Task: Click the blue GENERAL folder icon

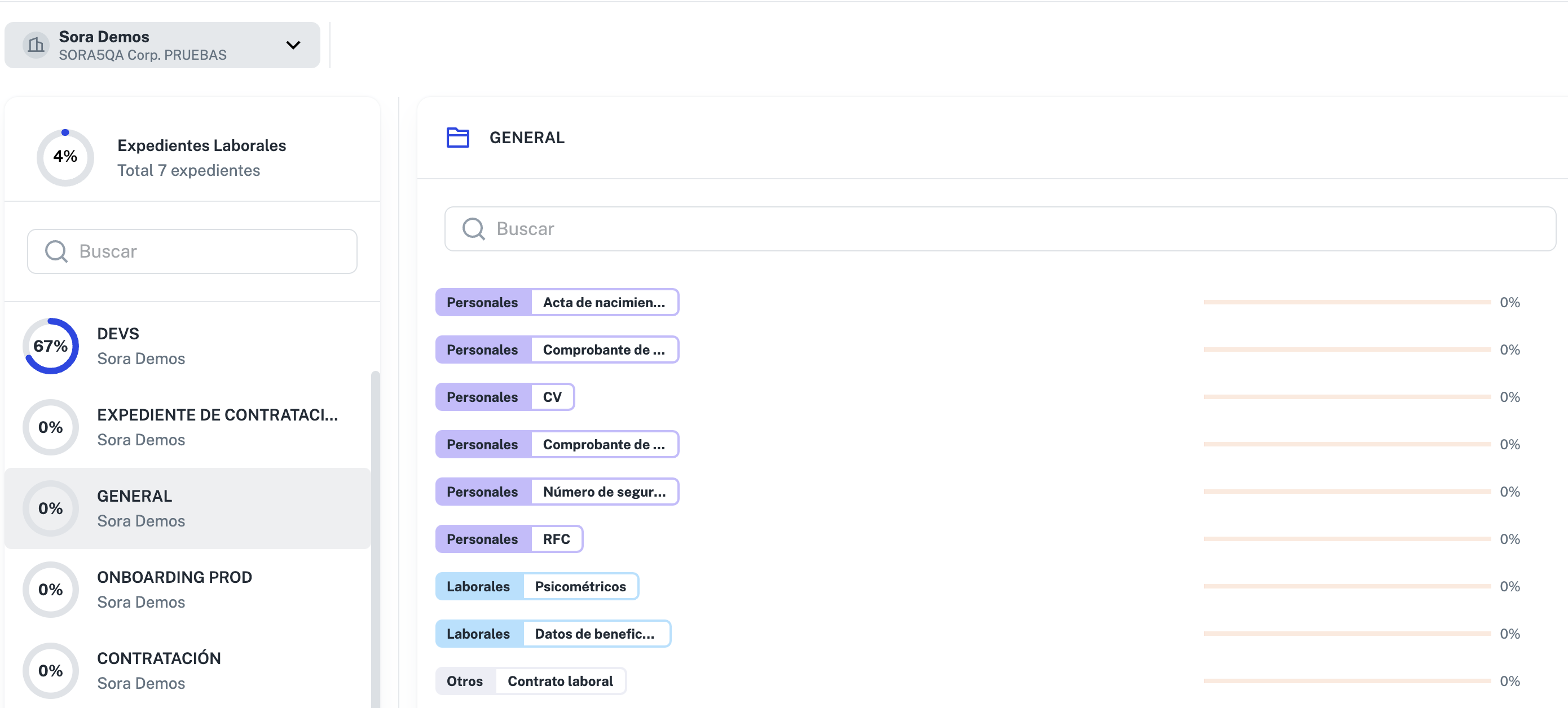Action: (458, 138)
